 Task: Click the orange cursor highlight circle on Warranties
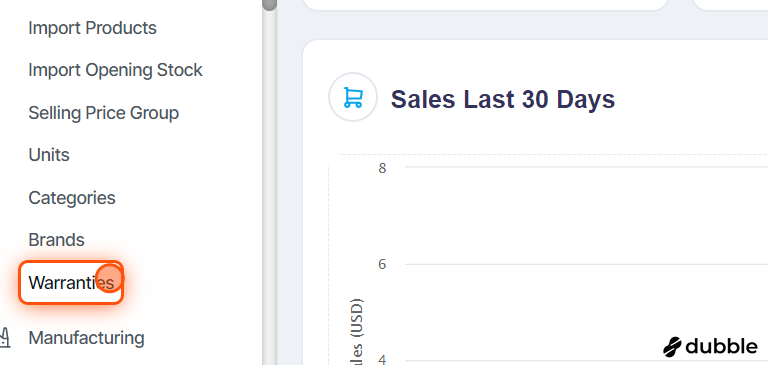click(109, 277)
